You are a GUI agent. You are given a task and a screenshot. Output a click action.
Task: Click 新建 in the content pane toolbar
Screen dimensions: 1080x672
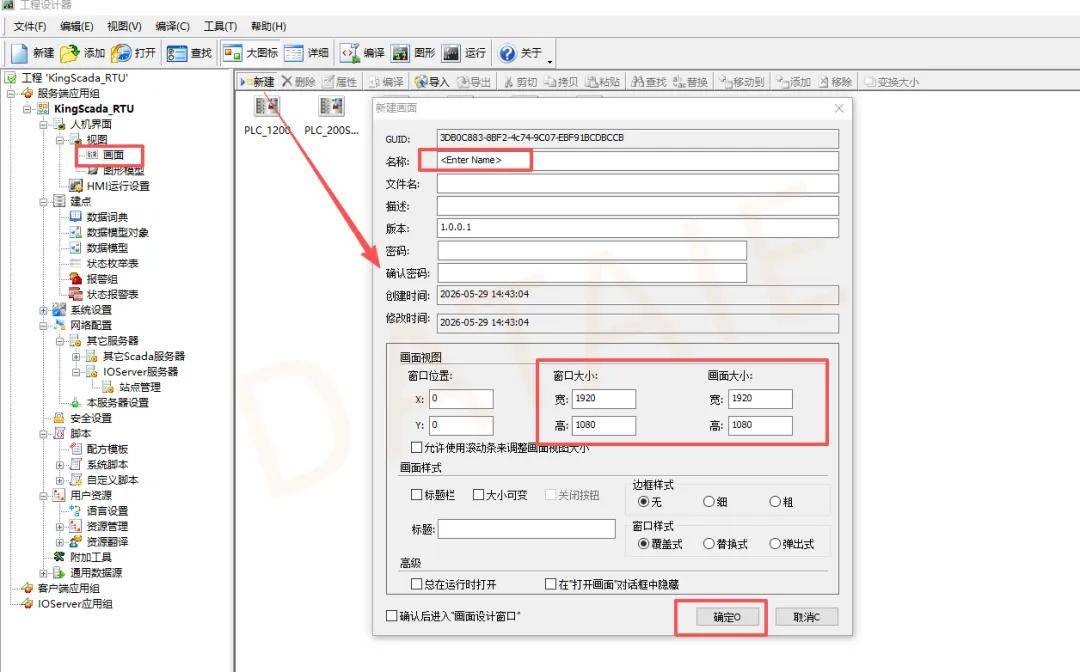257,82
